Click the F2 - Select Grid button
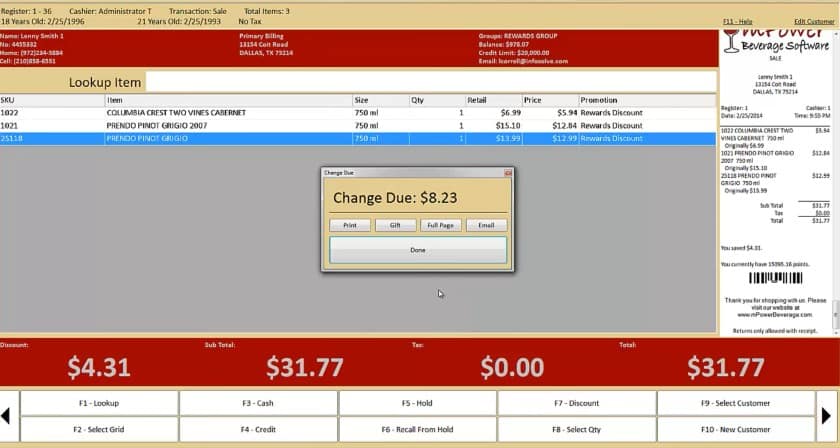 coord(99,429)
